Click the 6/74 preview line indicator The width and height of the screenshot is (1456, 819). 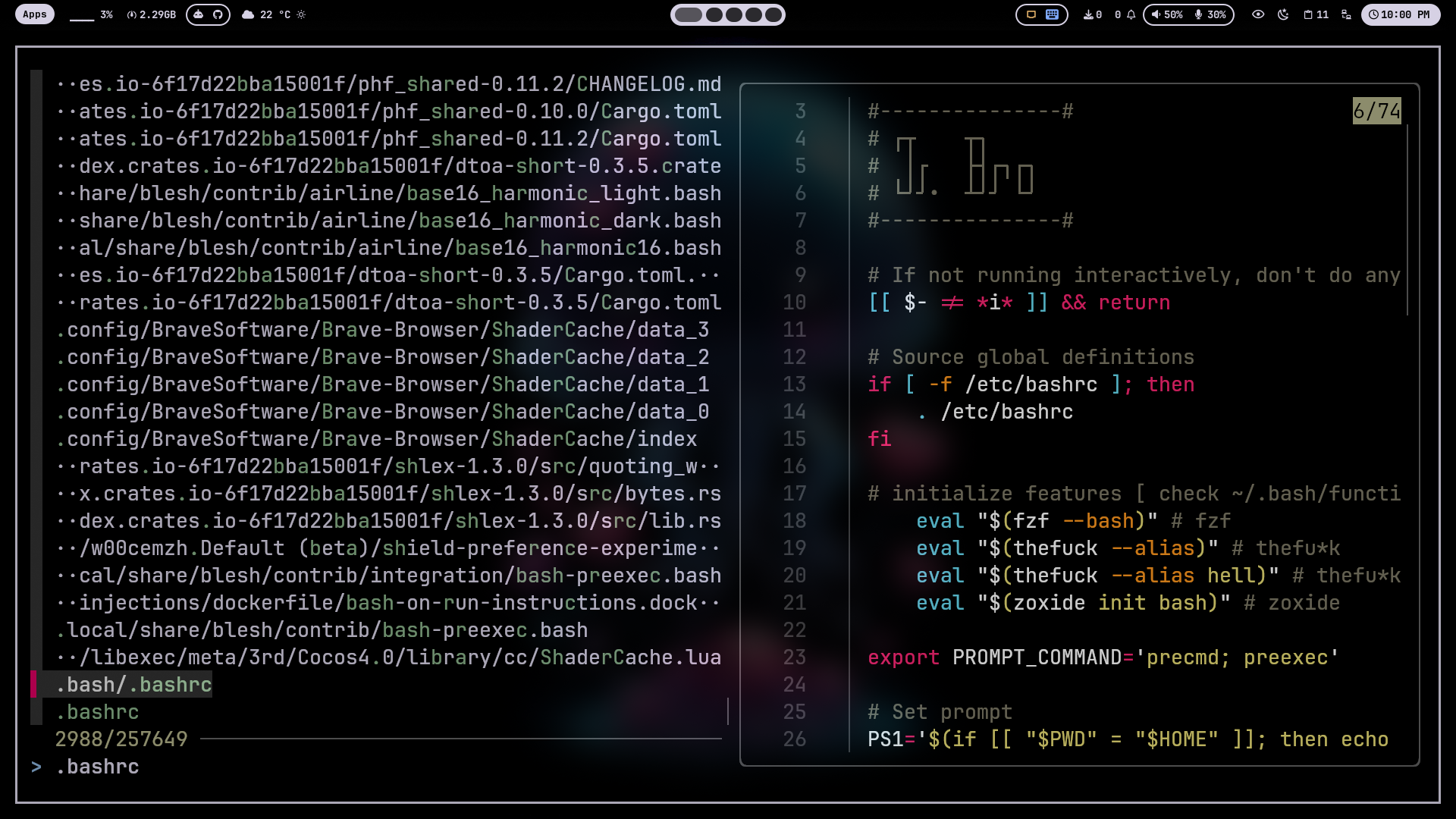pyautogui.click(x=1377, y=111)
